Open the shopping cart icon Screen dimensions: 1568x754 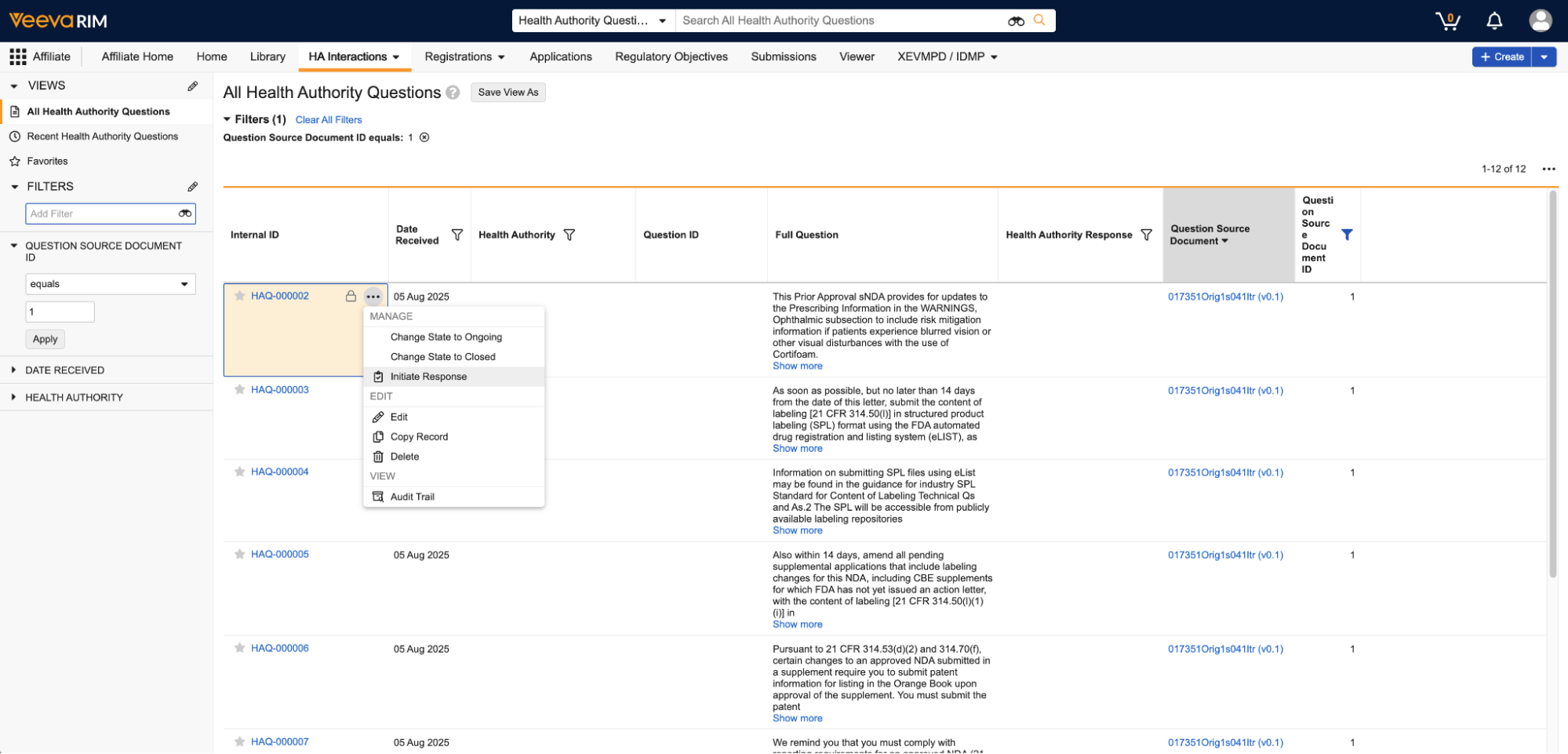[1447, 21]
